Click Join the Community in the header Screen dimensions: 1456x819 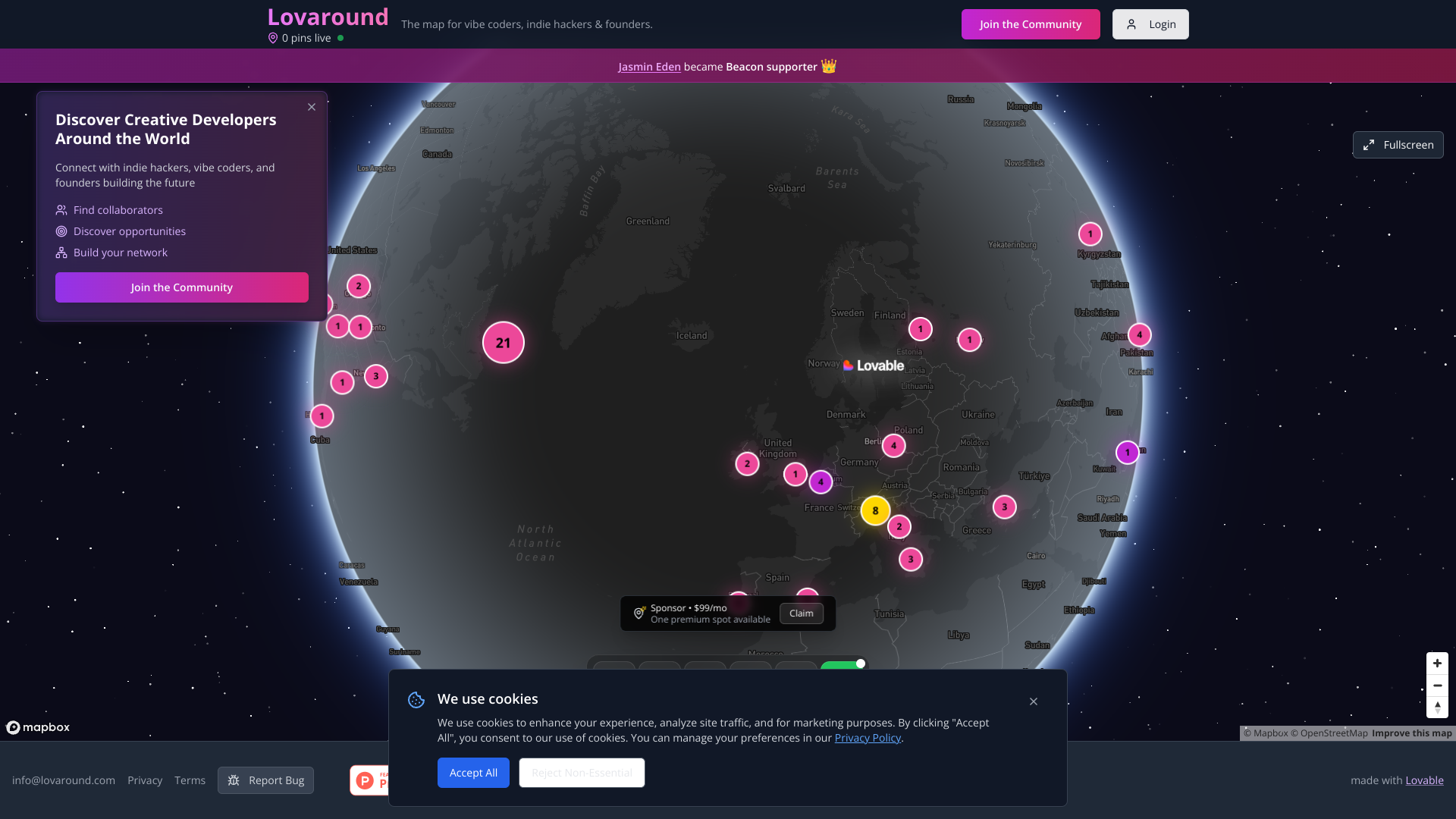click(x=1030, y=24)
